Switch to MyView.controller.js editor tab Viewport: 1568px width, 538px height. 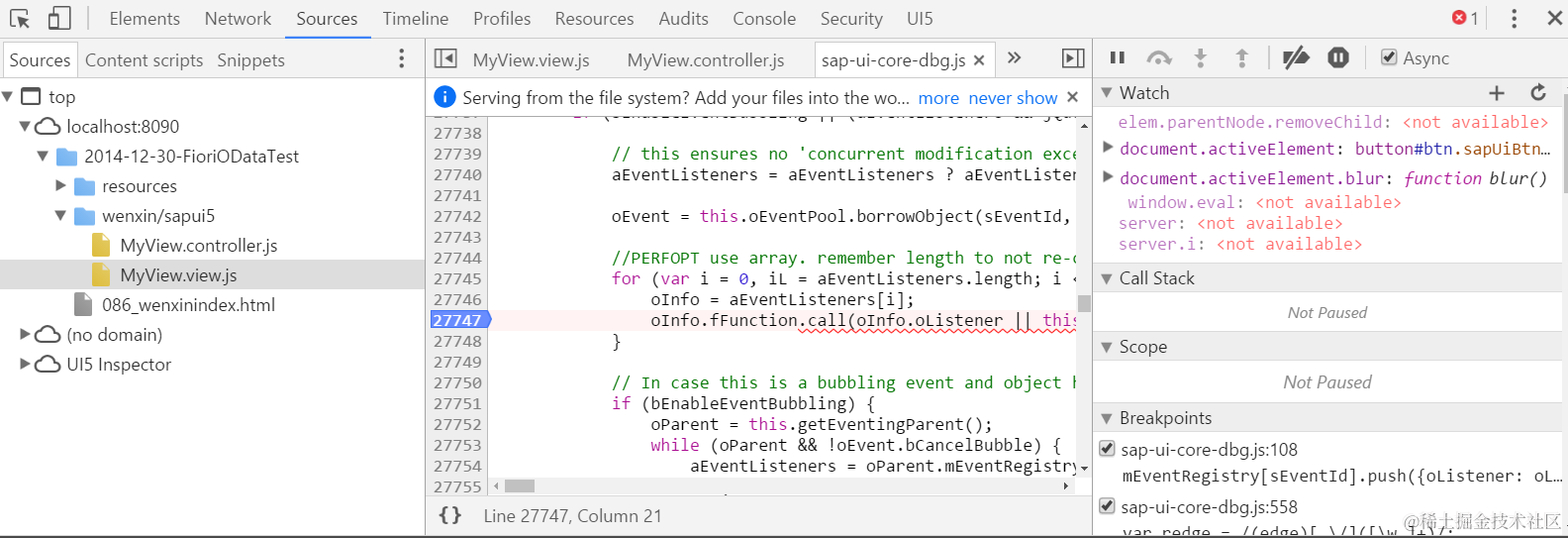click(706, 60)
